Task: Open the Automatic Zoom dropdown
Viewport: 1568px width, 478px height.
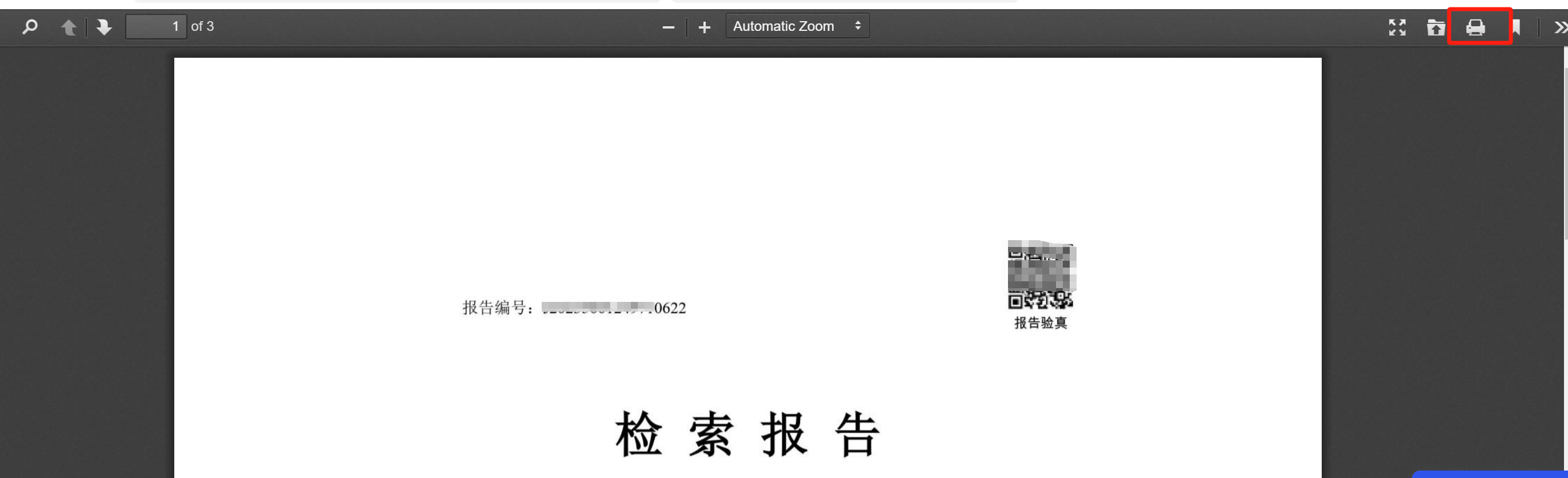Action: point(797,26)
